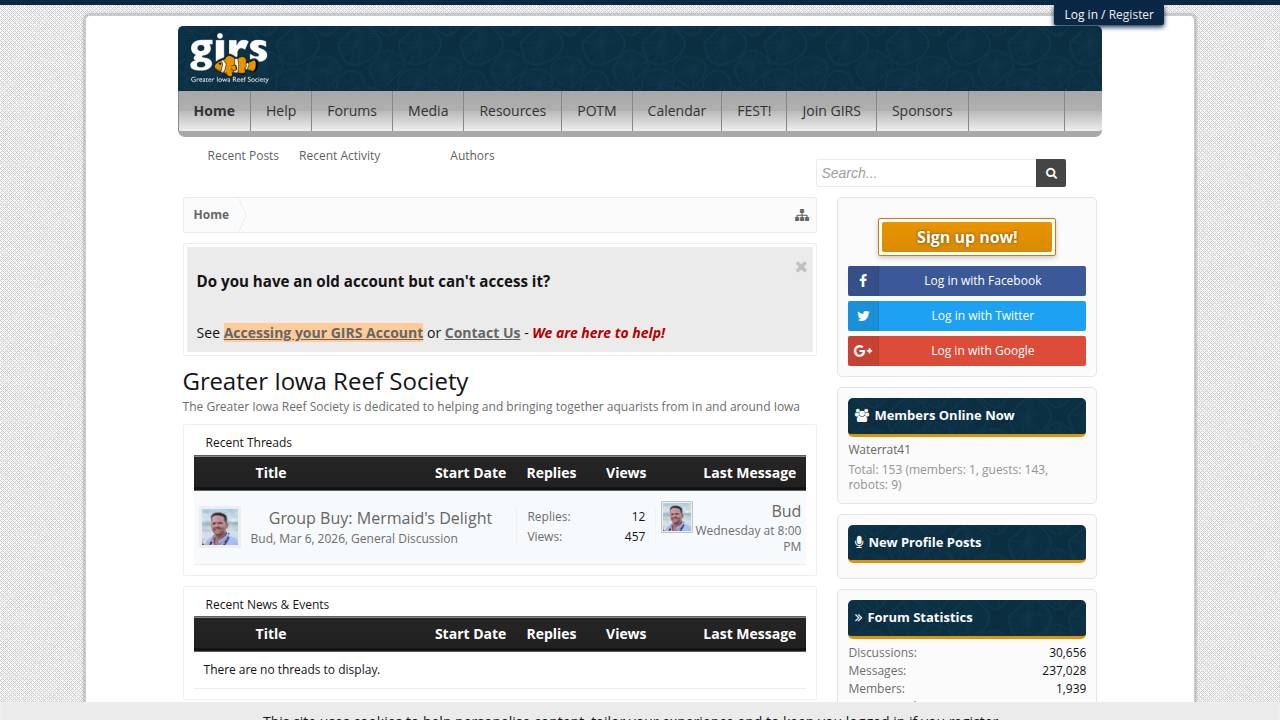Dismiss the old account notice with the X
The height and width of the screenshot is (720, 1280).
click(800, 266)
